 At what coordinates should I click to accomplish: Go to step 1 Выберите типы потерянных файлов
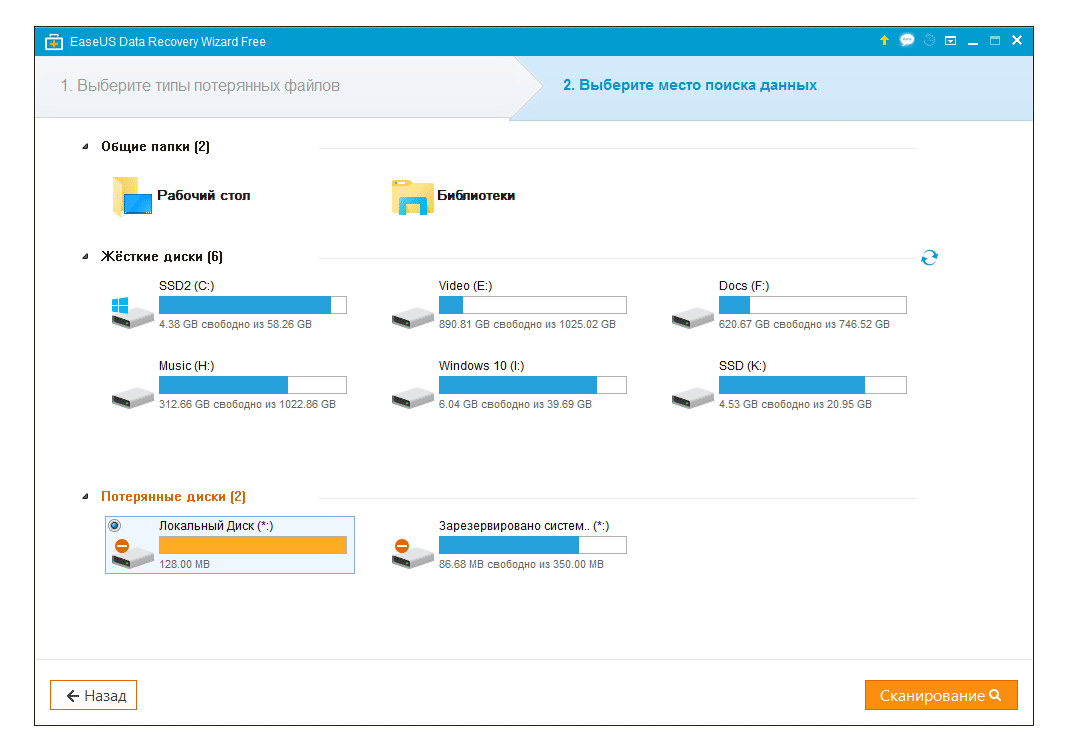(200, 86)
